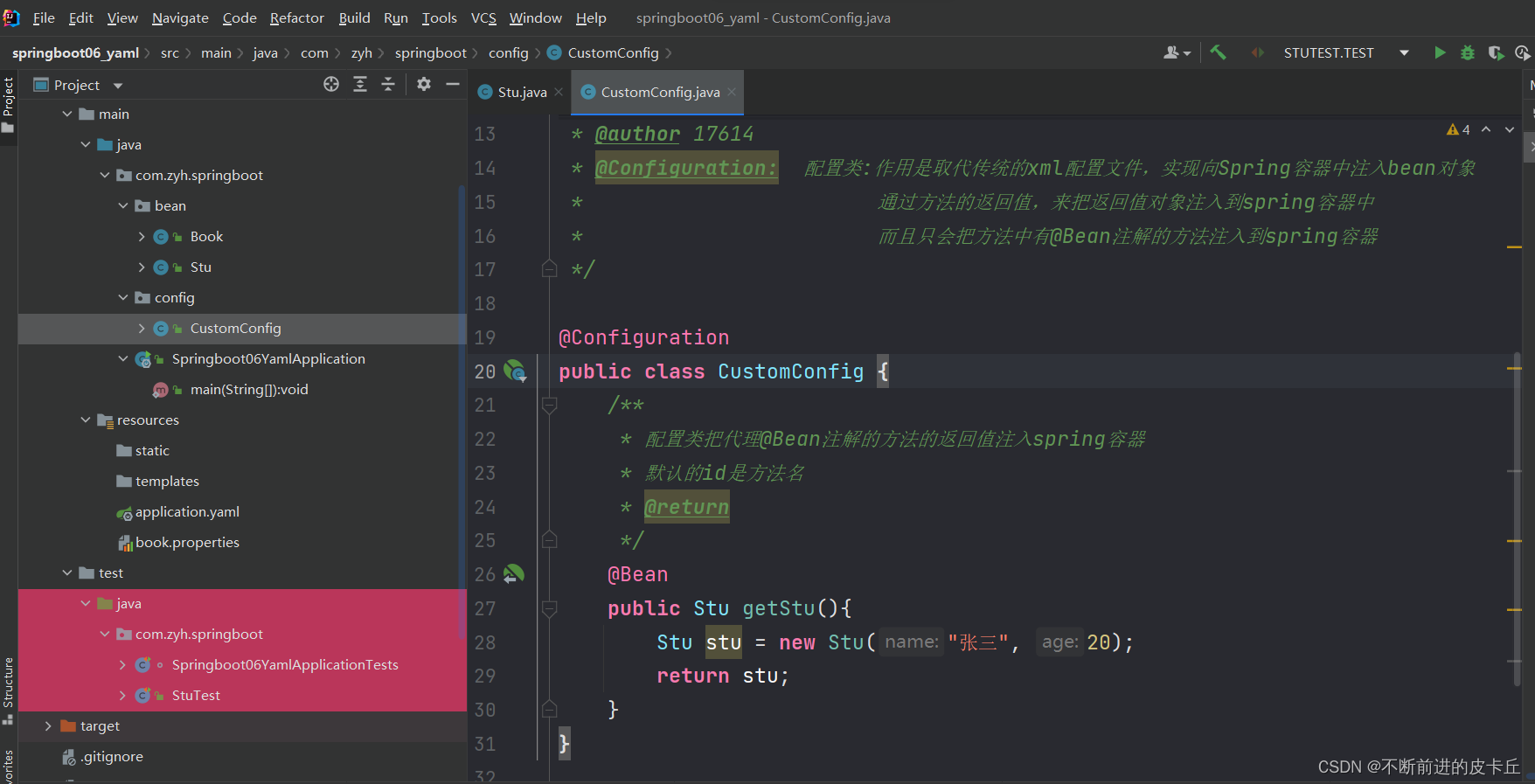
Task: Open the Refactor menu
Action: (x=296, y=17)
